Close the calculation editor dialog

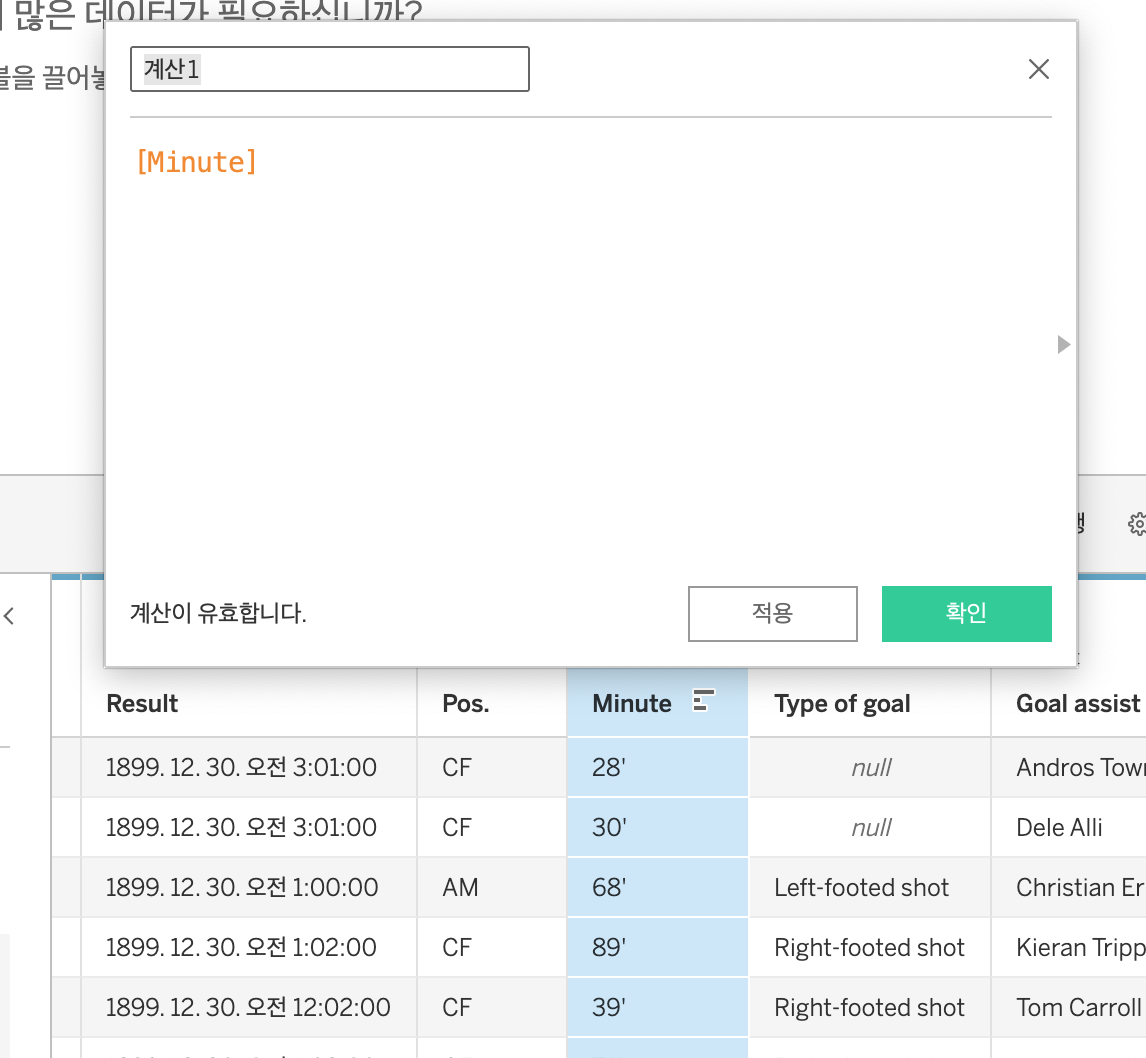pos(1039,69)
